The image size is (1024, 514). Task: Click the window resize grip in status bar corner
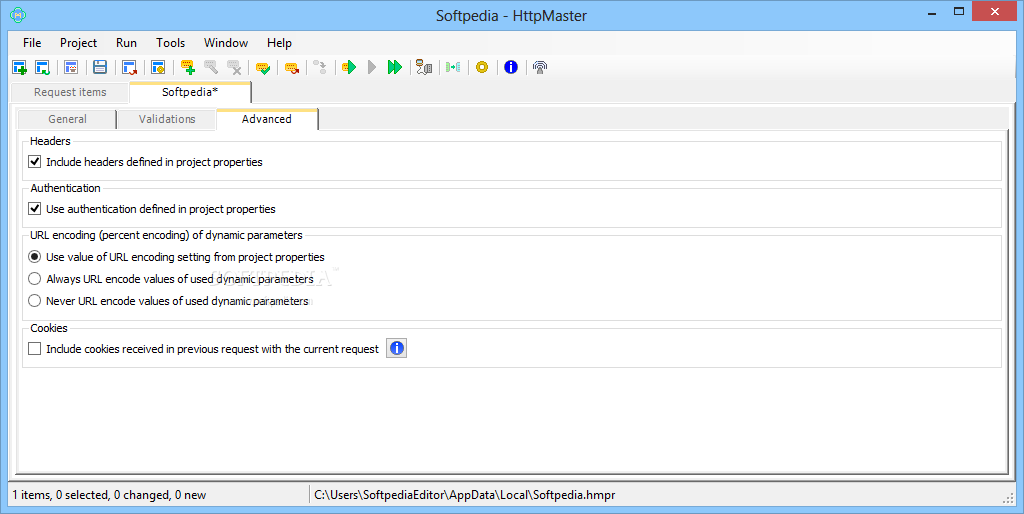coord(1007,498)
